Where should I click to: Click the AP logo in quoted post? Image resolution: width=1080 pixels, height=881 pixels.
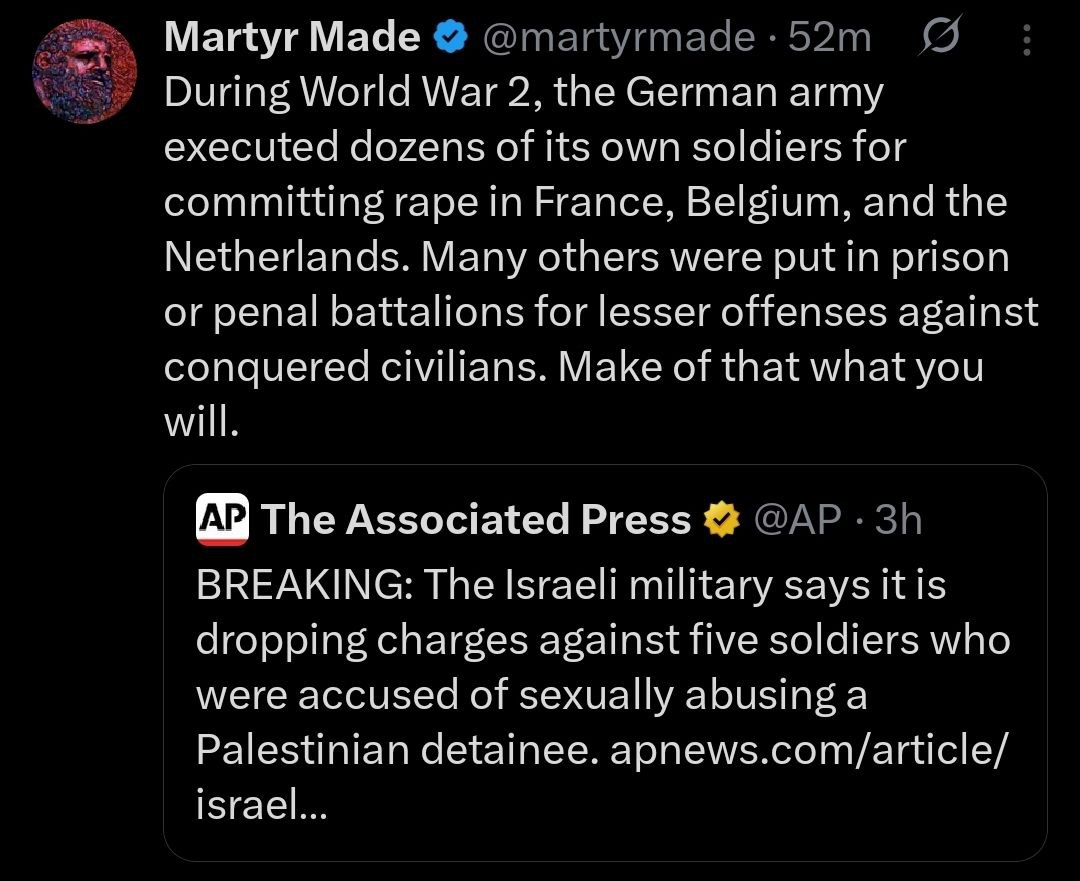222,520
